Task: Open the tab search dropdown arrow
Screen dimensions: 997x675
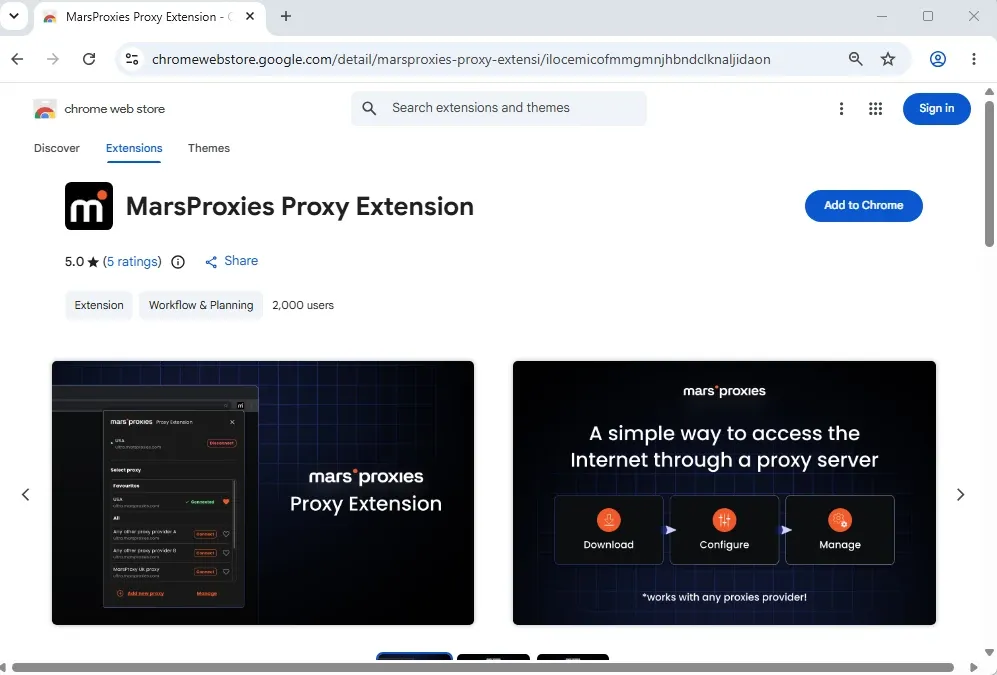Action: pyautogui.click(x=14, y=17)
